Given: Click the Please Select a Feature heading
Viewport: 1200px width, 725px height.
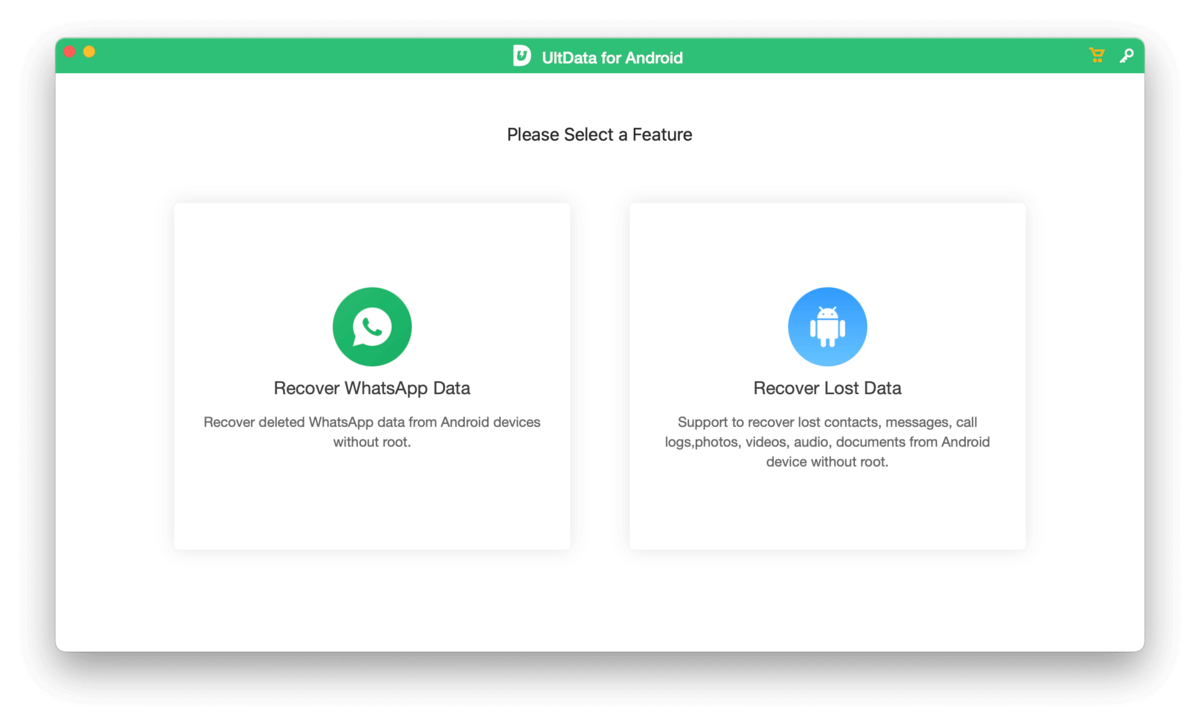Looking at the screenshot, I should pyautogui.click(x=600, y=134).
